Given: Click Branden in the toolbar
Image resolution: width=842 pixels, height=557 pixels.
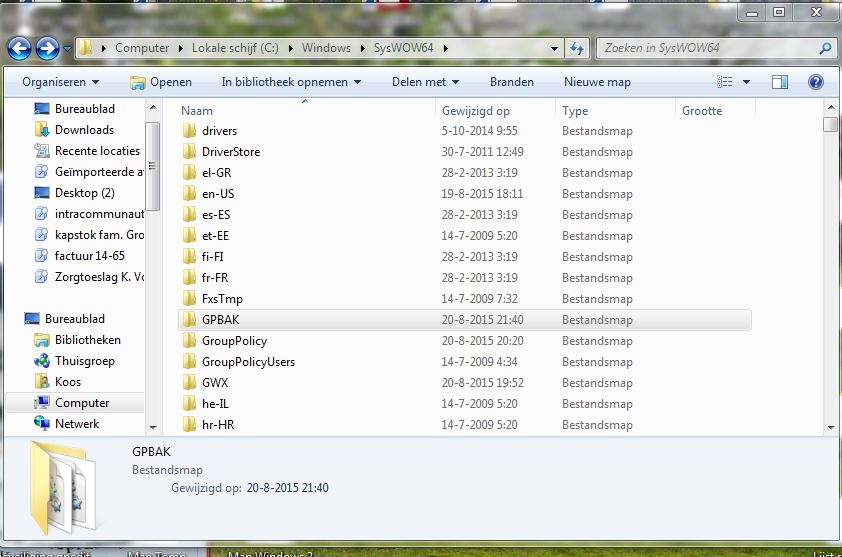Looking at the screenshot, I should coord(512,82).
